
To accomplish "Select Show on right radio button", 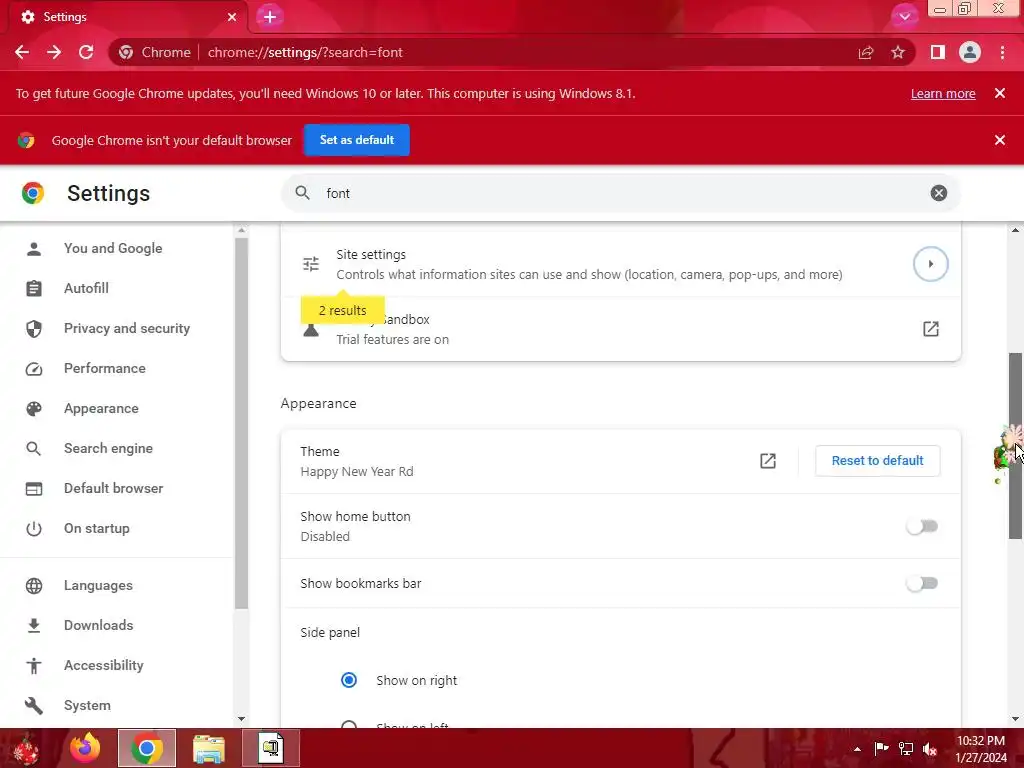I will pyautogui.click(x=349, y=680).
